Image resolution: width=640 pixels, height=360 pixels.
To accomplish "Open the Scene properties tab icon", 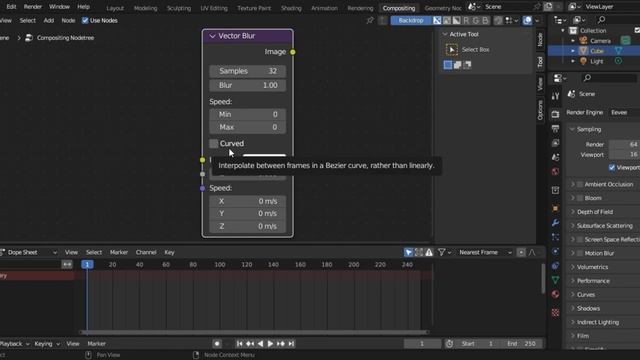I will click(x=555, y=157).
